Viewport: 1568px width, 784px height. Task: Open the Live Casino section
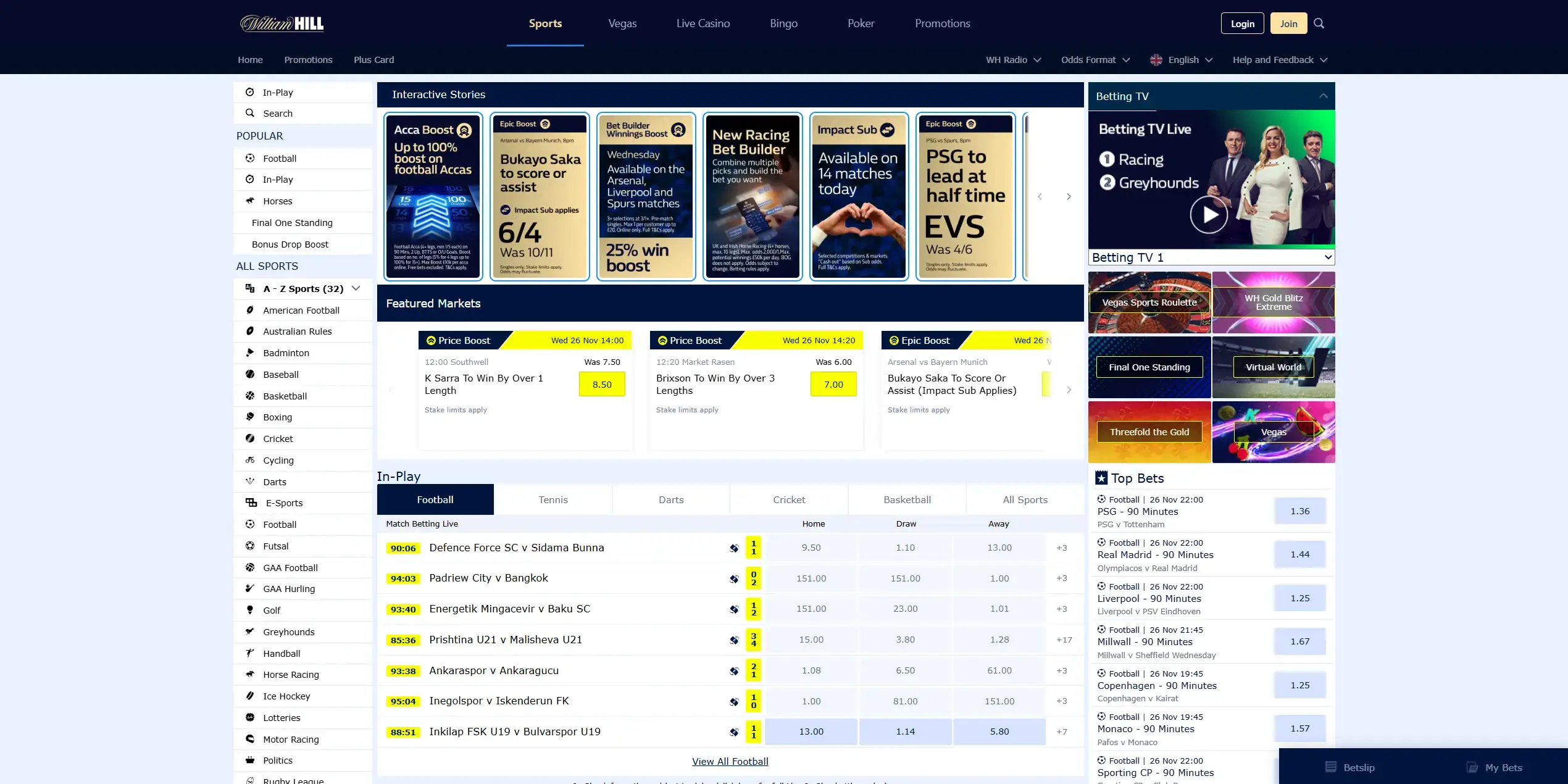click(x=703, y=23)
